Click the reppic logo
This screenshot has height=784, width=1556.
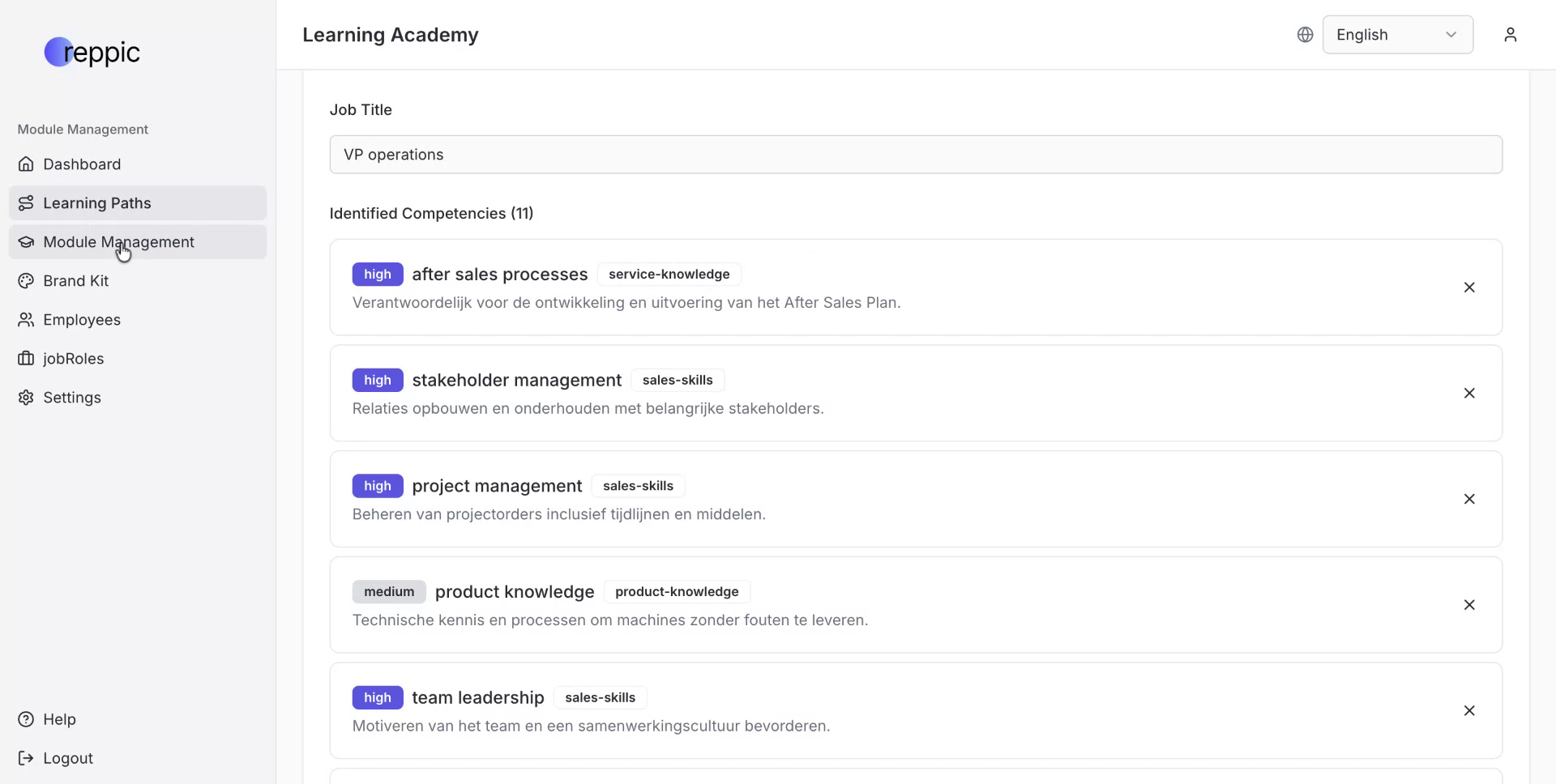coord(92,53)
